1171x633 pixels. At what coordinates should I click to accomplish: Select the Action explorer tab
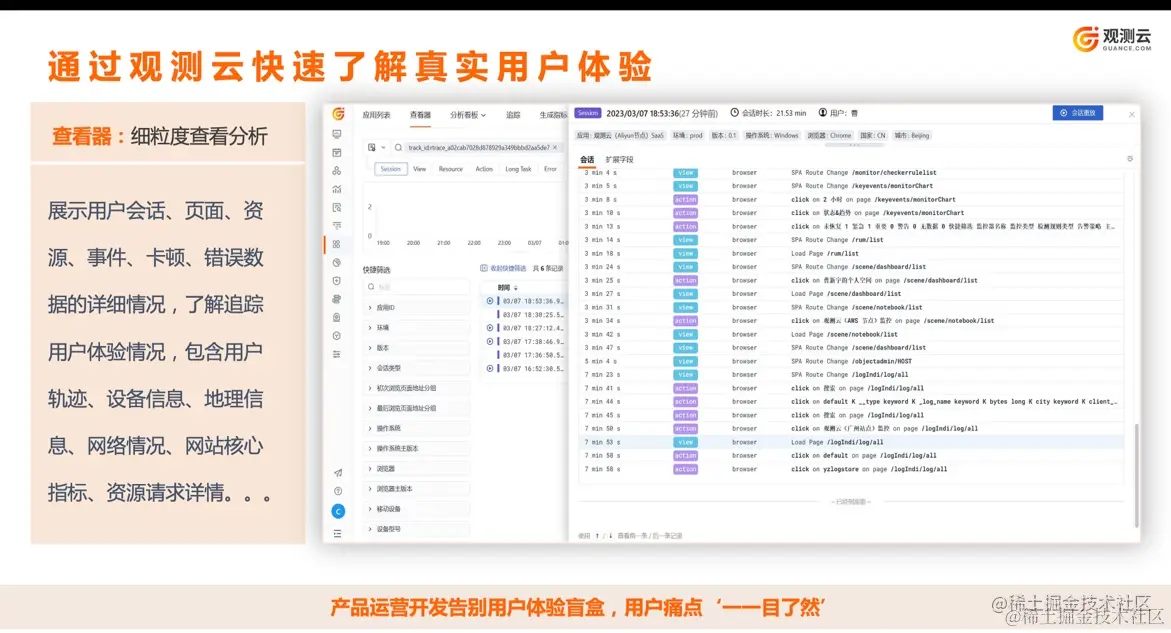click(484, 169)
